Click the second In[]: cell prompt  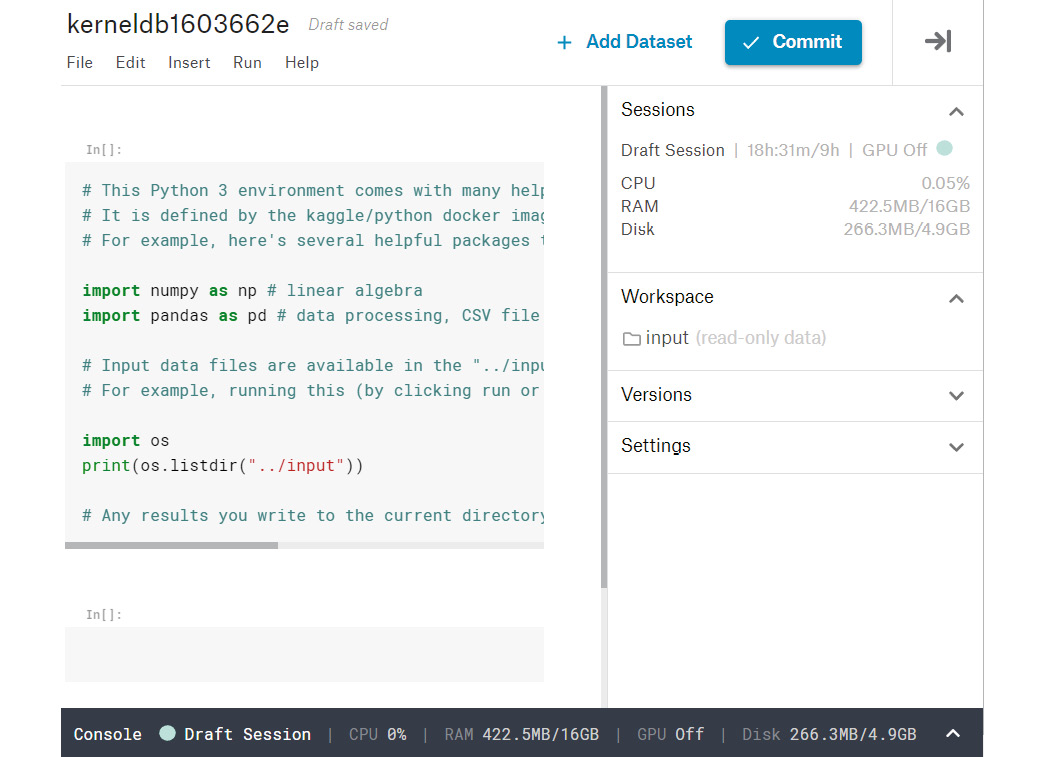(x=103, y=614)
